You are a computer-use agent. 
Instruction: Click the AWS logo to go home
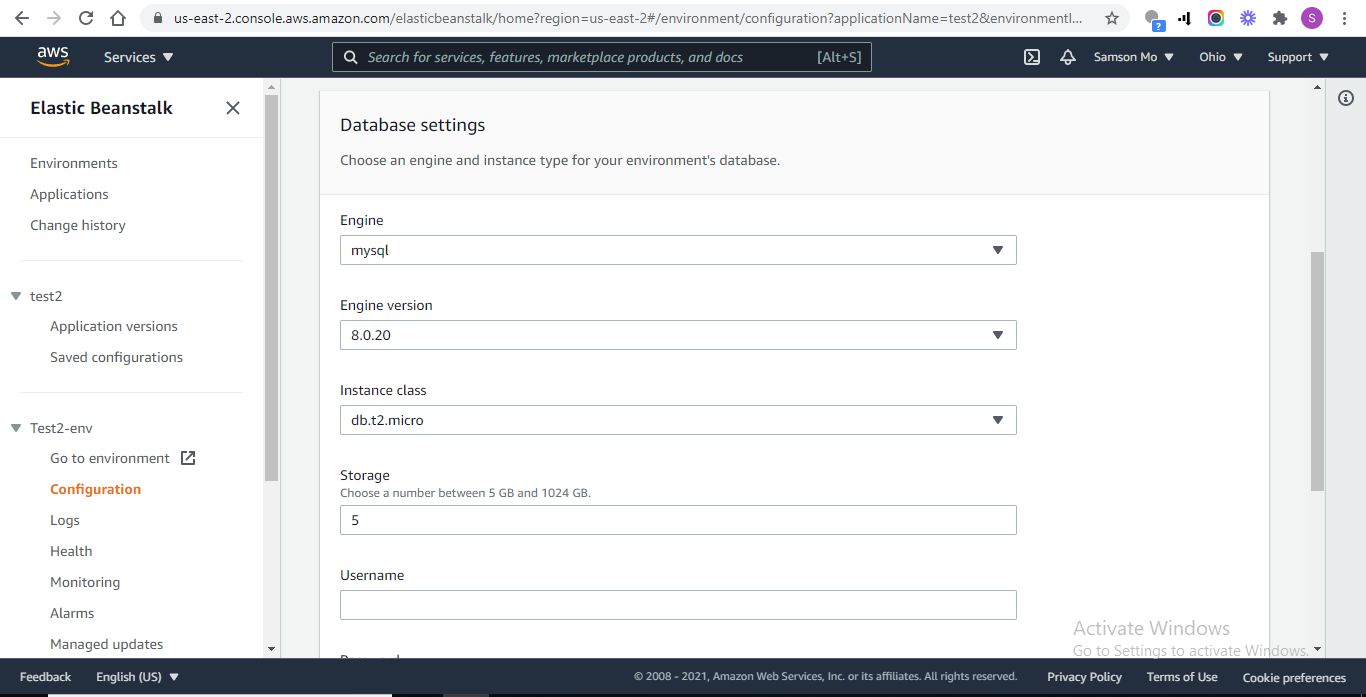(52, 56)
